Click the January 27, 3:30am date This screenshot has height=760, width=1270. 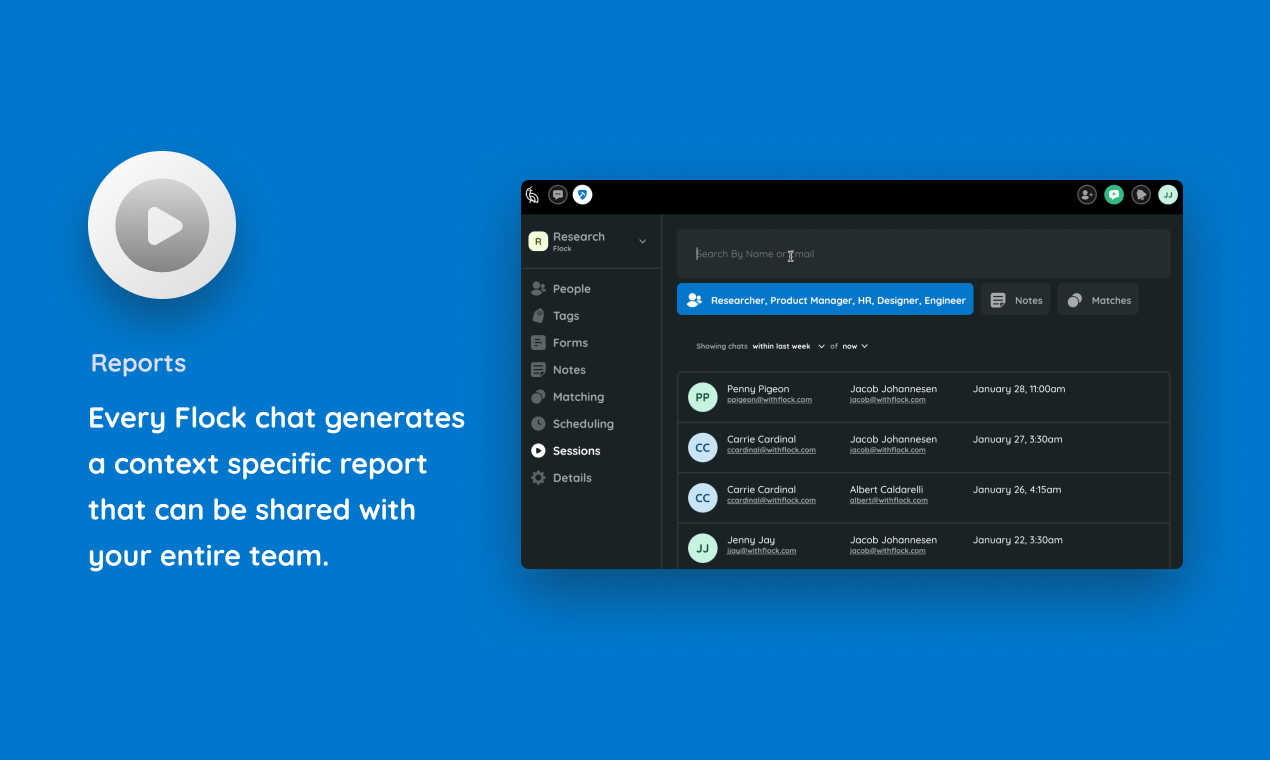pyautogui.click(x=1018, y=439)
